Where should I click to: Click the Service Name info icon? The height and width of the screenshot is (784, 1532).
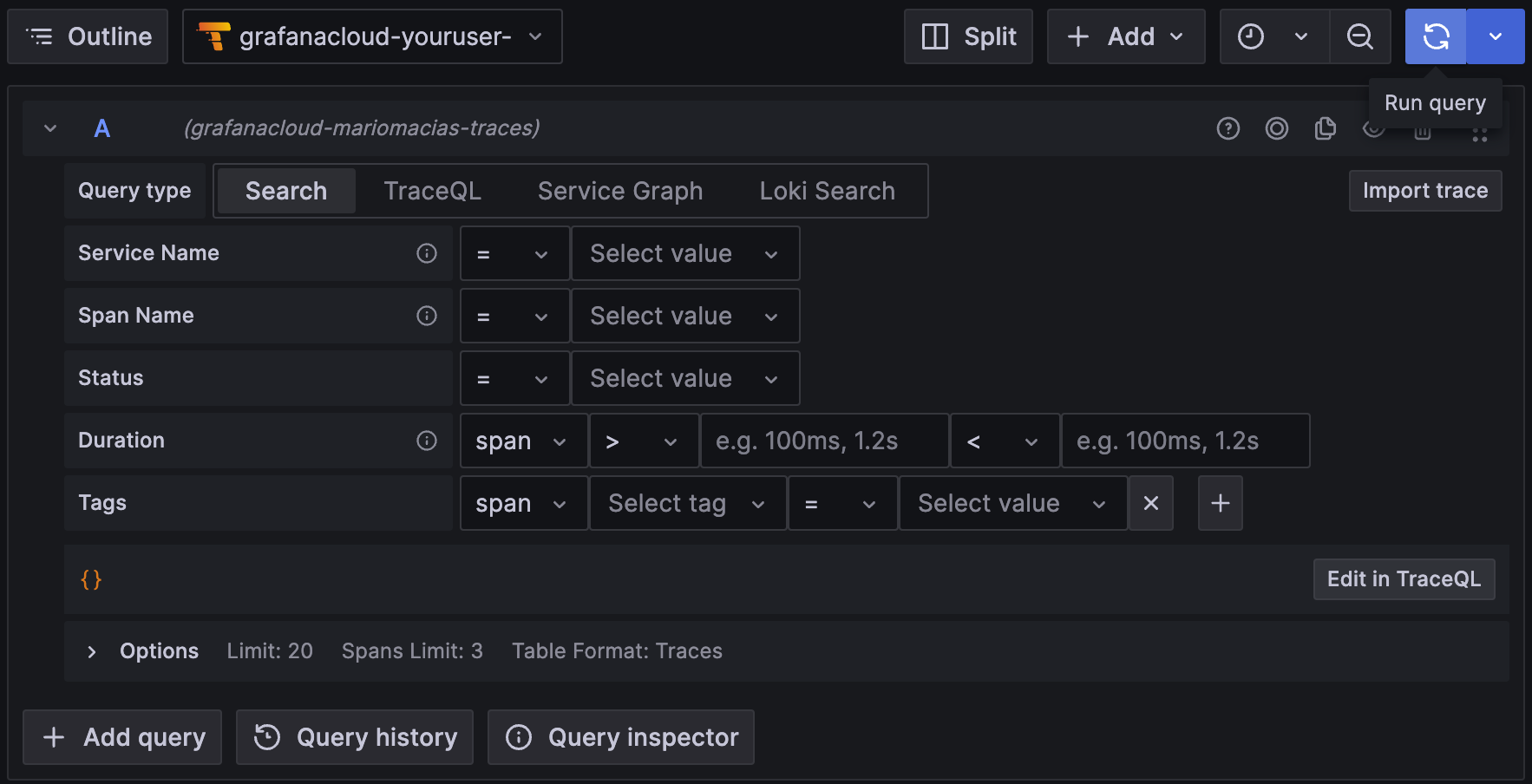point(427,253)
